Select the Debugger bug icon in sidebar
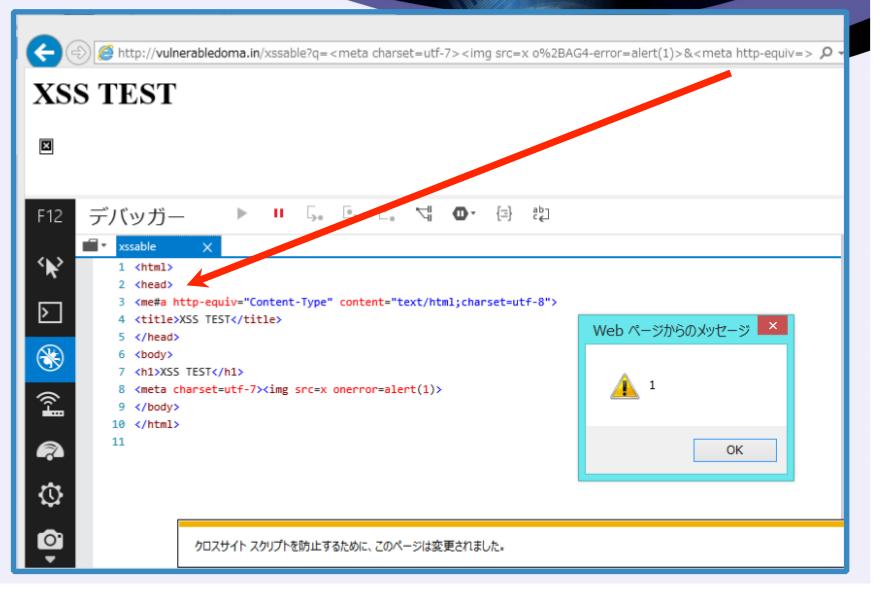 click(x=50, y=359)
